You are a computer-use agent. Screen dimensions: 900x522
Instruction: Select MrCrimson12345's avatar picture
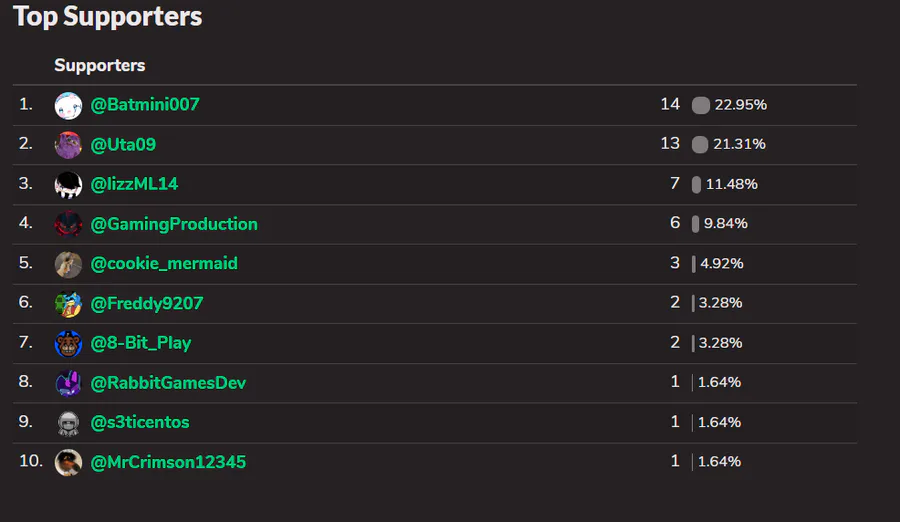68,463
